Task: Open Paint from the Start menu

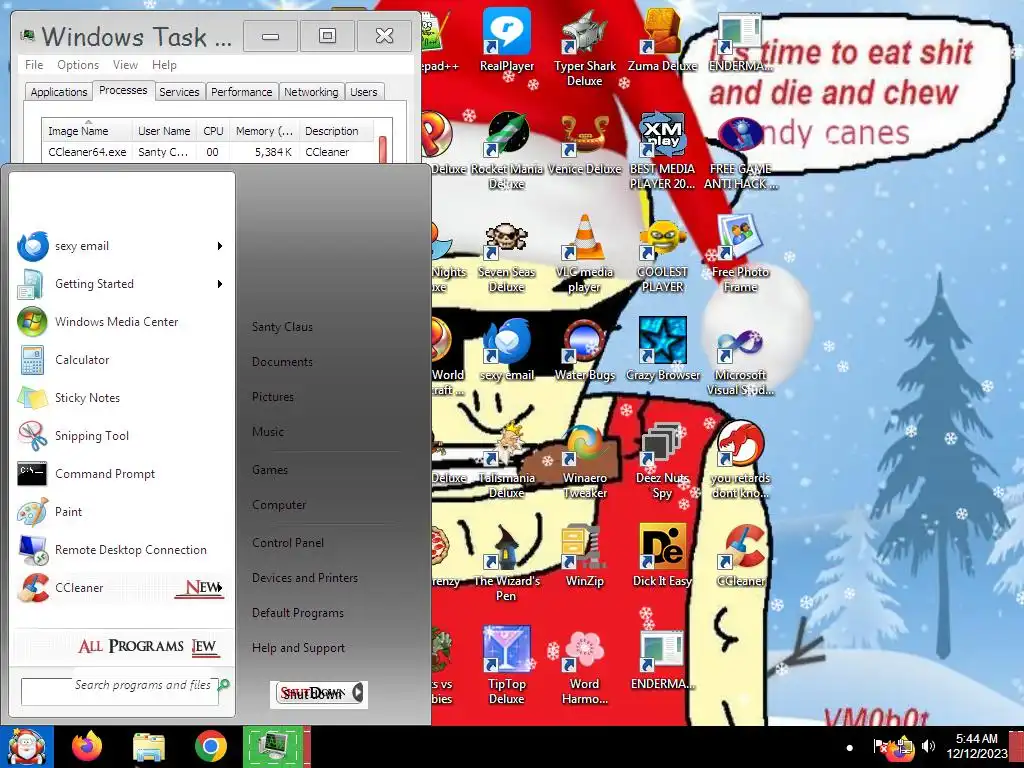Action: click(120, 512)
